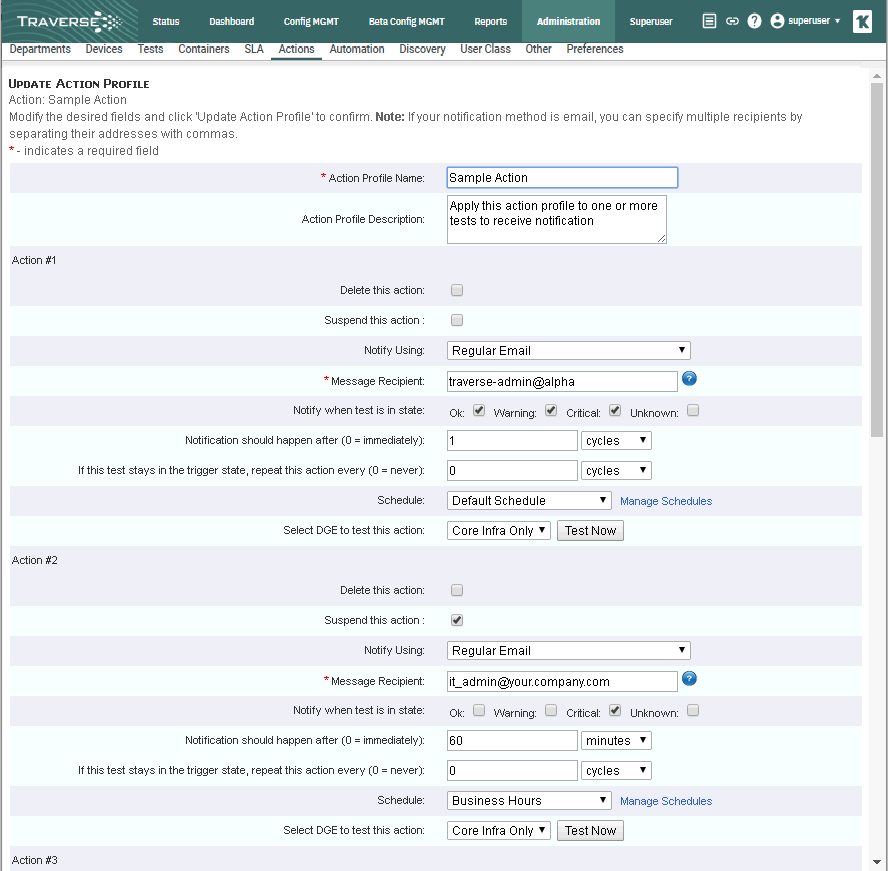Viewport: 888px width, 871px height.
Task: Open help for Action #1 Message Recipient
Action: tap(689, 379)
